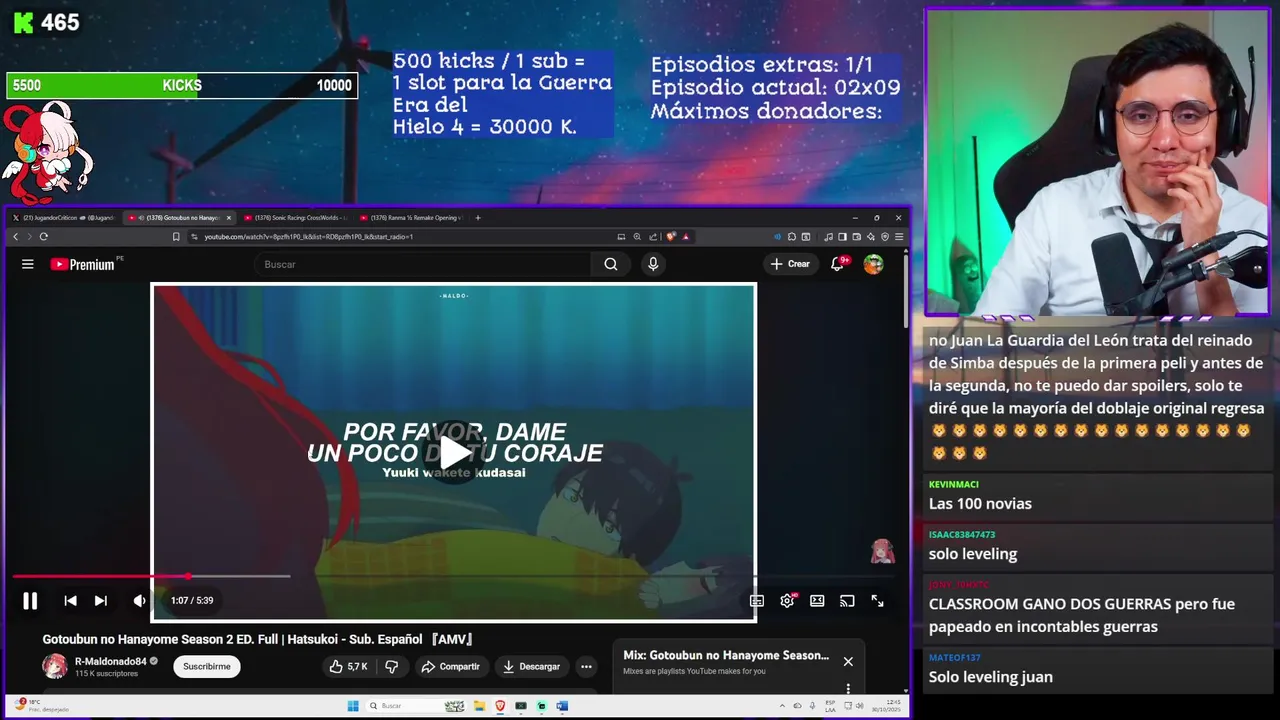Open a new browser tab with plus

[478, 217]
